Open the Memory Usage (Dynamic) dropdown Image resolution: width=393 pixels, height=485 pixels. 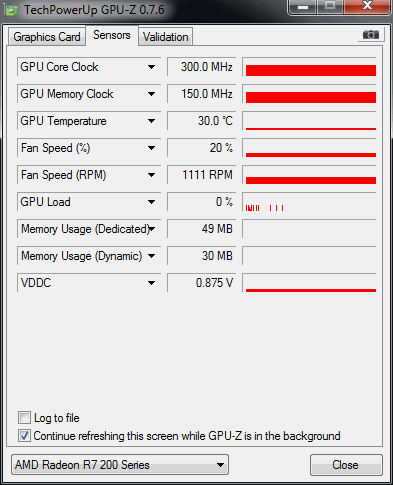(x=151, y=256)
